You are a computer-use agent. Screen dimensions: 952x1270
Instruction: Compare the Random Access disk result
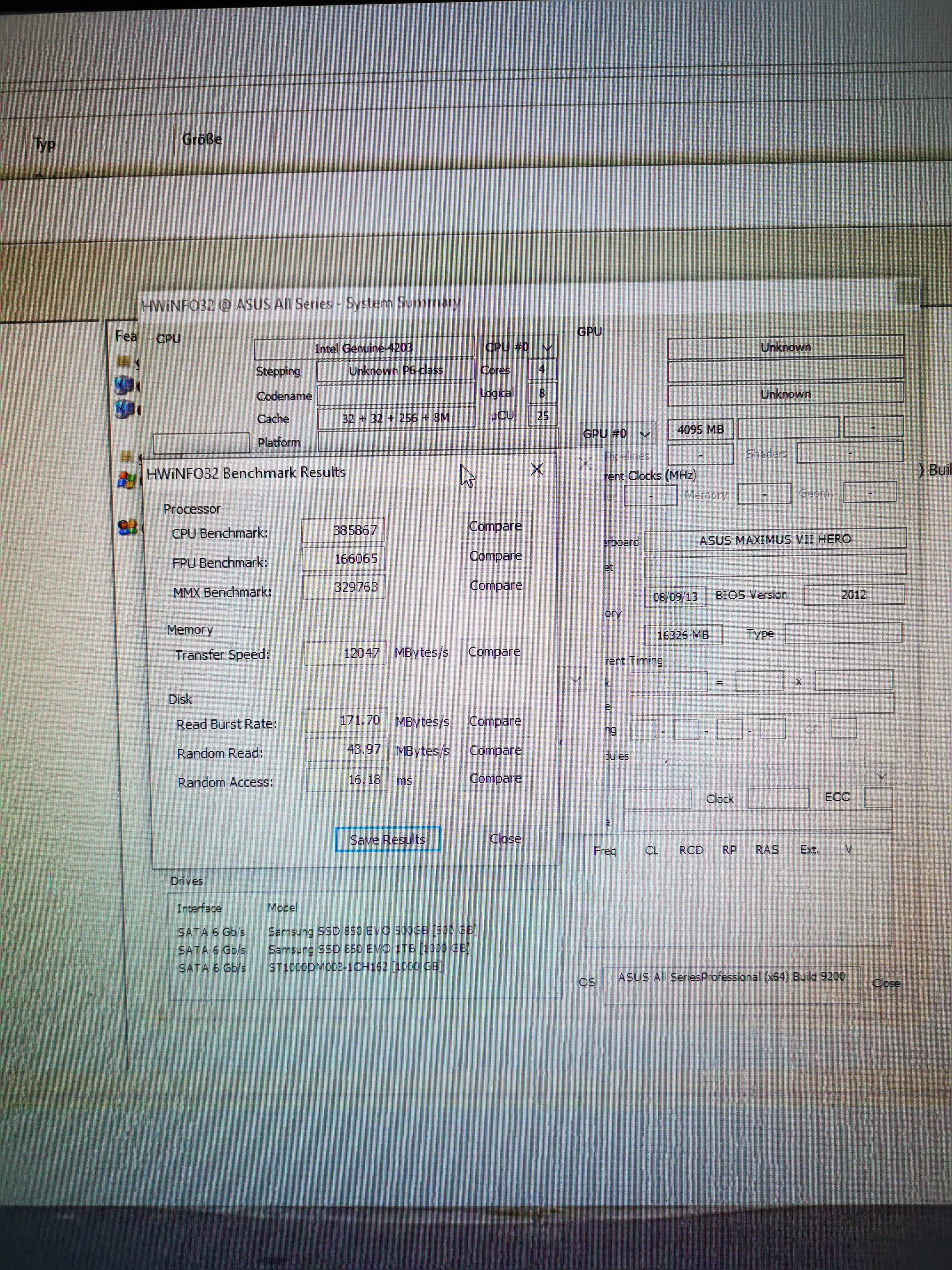pos(496,778)
